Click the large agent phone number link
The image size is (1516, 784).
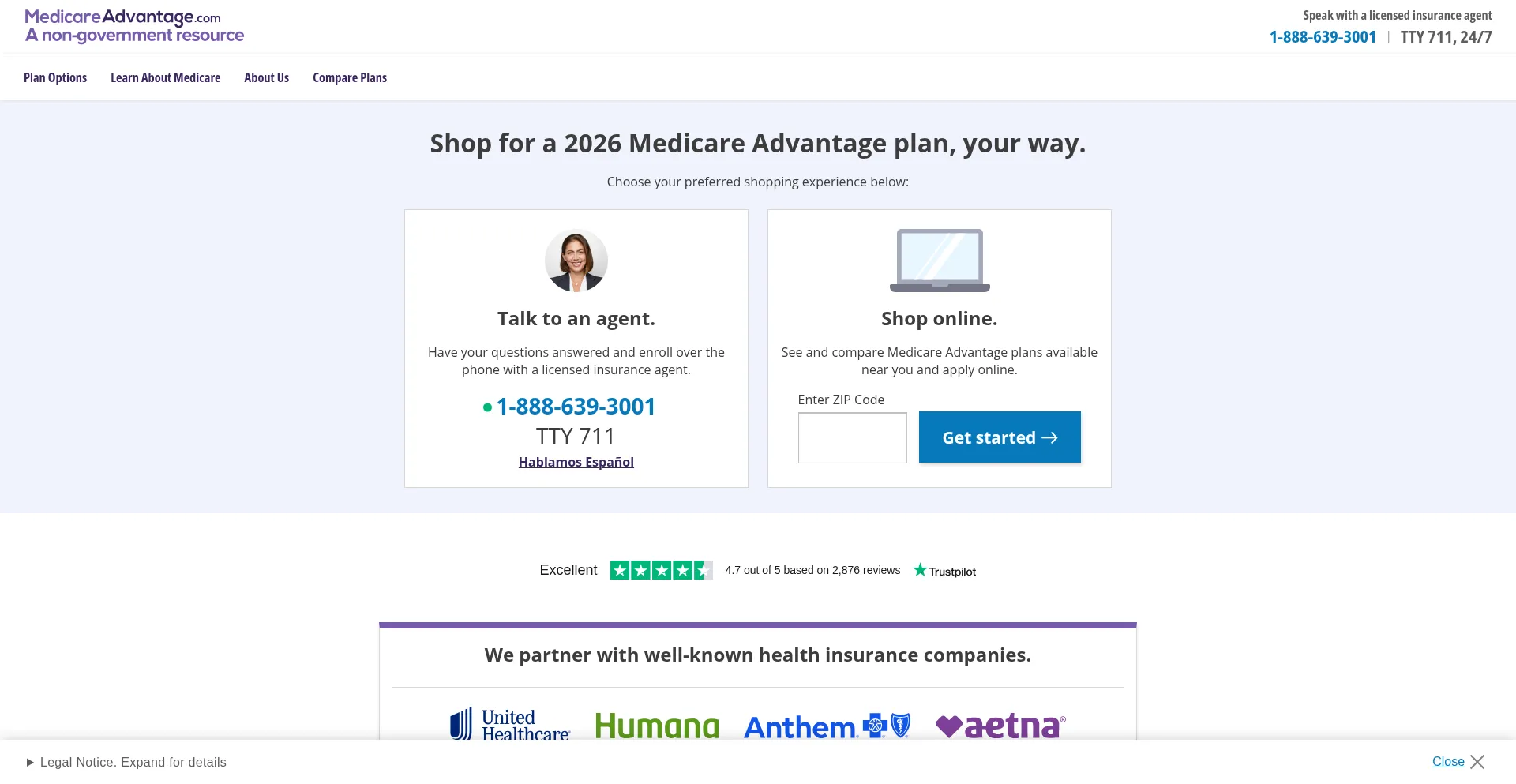click(576, 407)
